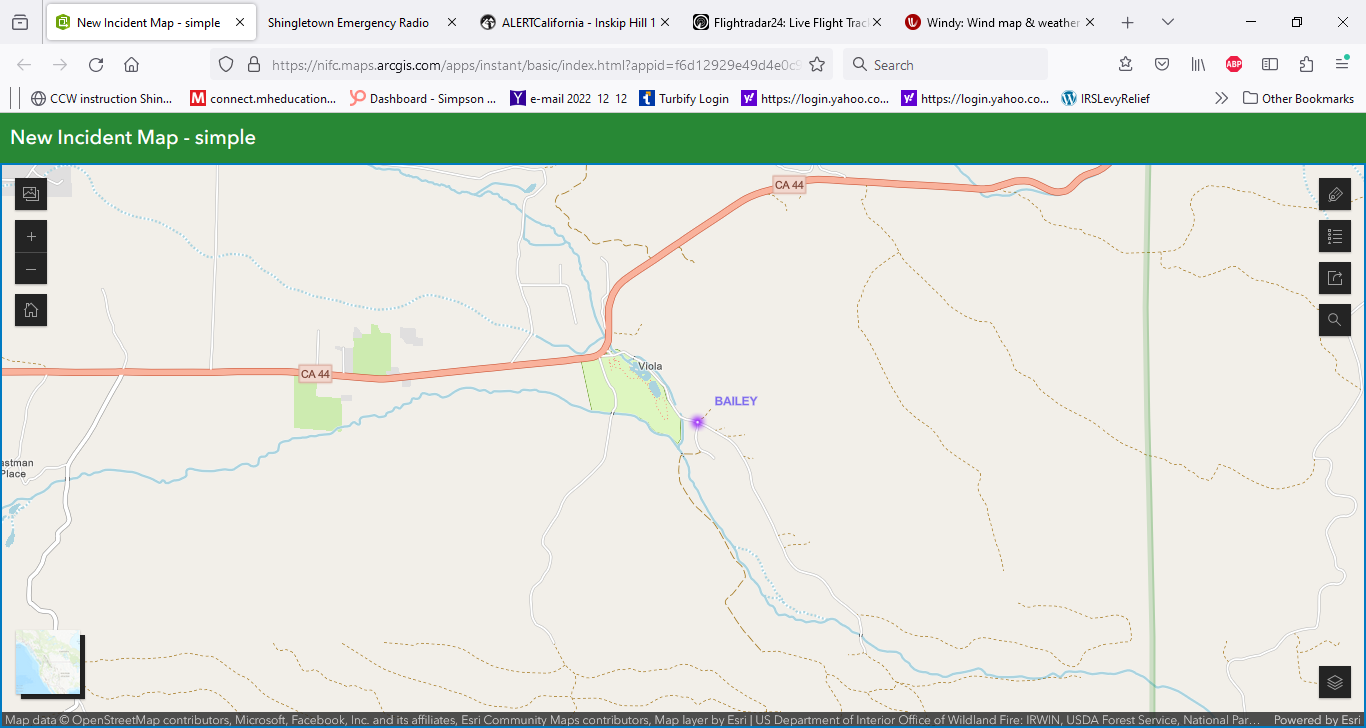Open the sketch/draw tool on the map

pyautogui.click(x=1334, y=194)
